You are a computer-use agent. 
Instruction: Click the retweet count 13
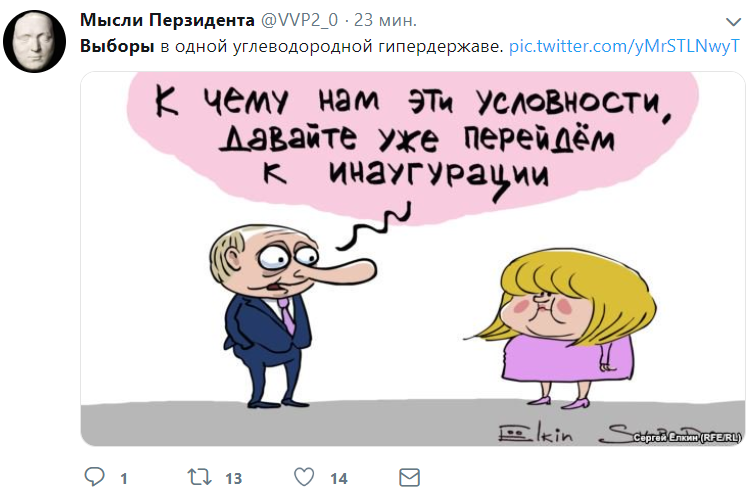(x=234, y=478)
